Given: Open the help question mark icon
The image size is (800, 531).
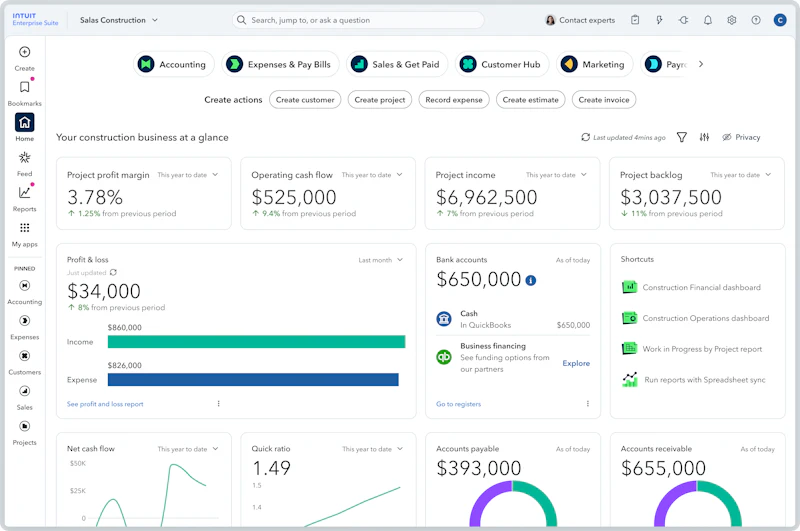Looking at the screenshot, I should pyautogui.click(x=756, y=20).
